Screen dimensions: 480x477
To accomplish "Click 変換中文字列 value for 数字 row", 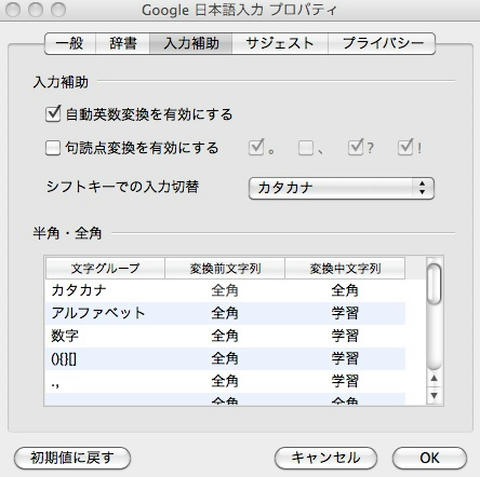I will pos(345,336).
